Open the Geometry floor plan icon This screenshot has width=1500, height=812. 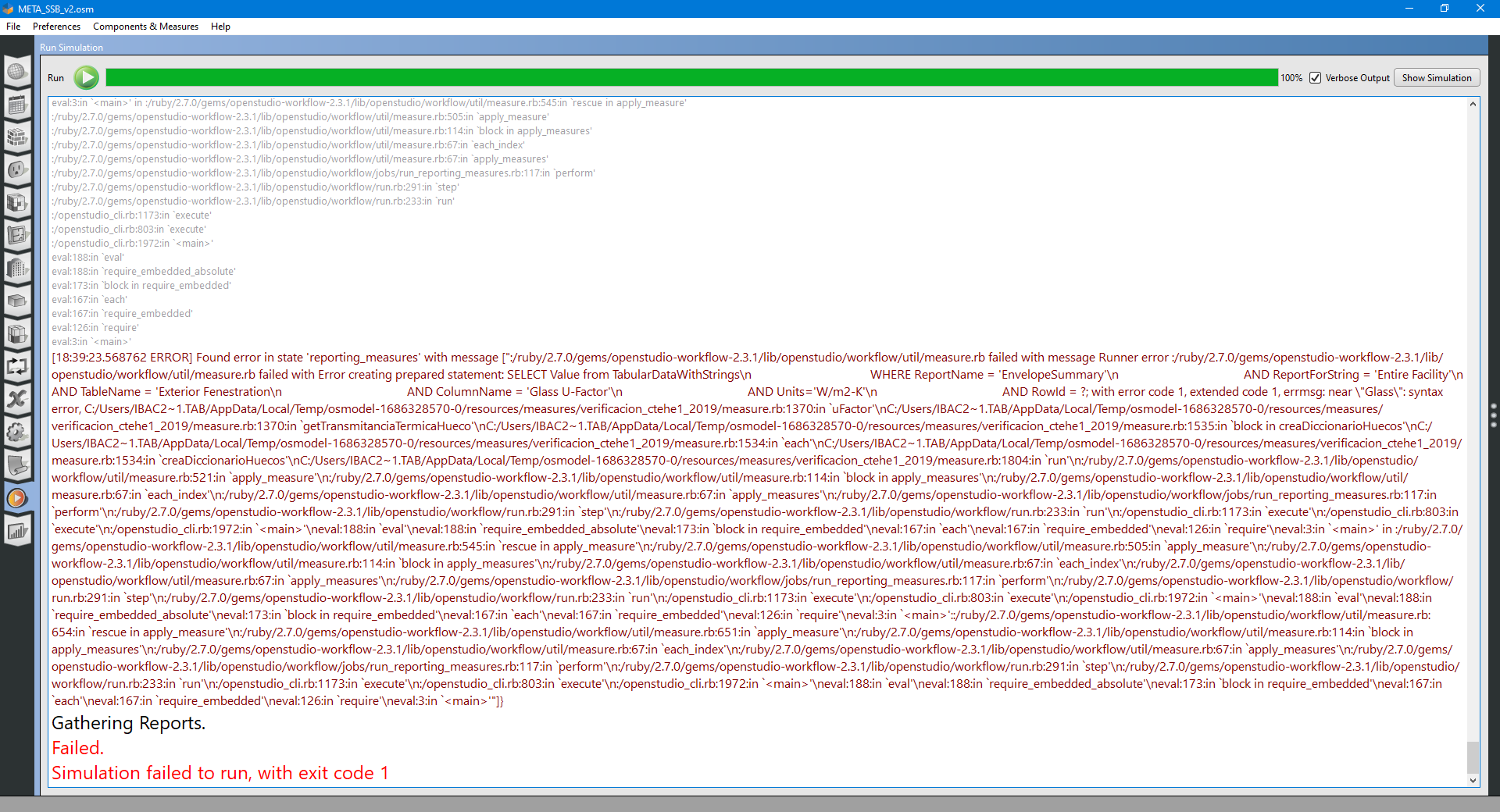[17, 235]
